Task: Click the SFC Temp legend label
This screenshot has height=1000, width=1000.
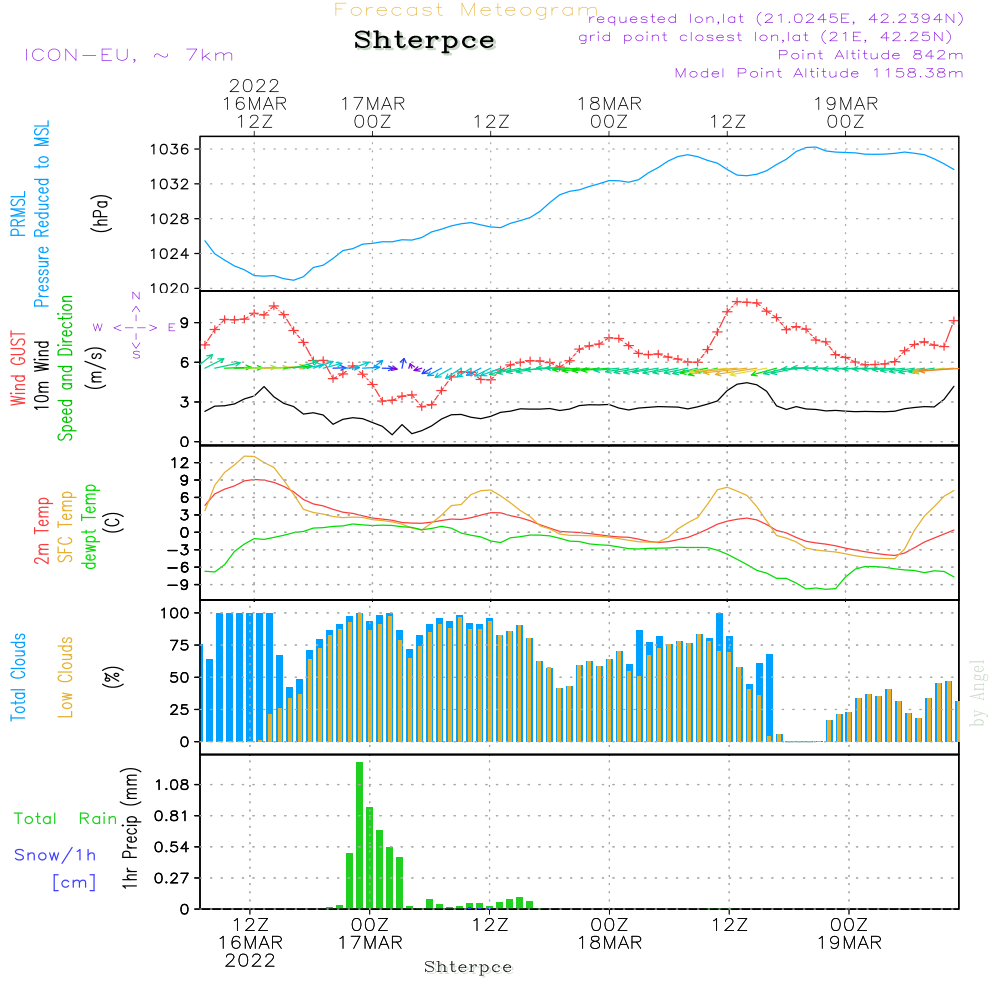Action: click(66, 527)
